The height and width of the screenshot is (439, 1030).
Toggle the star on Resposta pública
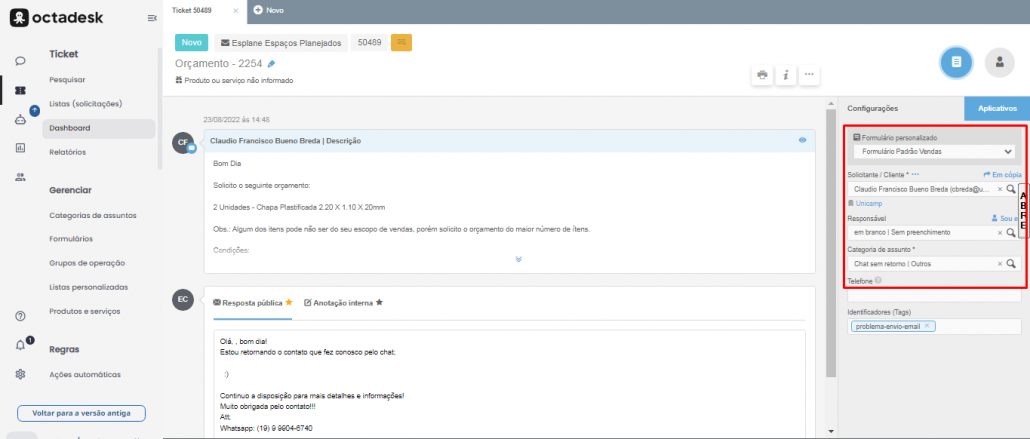tap(289, 301)
